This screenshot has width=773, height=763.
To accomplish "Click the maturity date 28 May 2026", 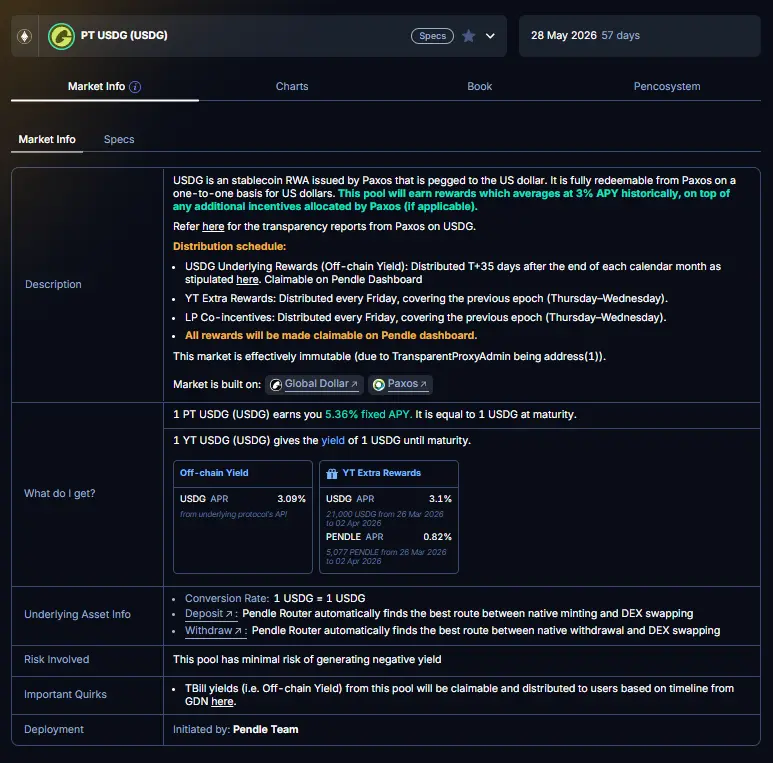I will coord(563,35).
